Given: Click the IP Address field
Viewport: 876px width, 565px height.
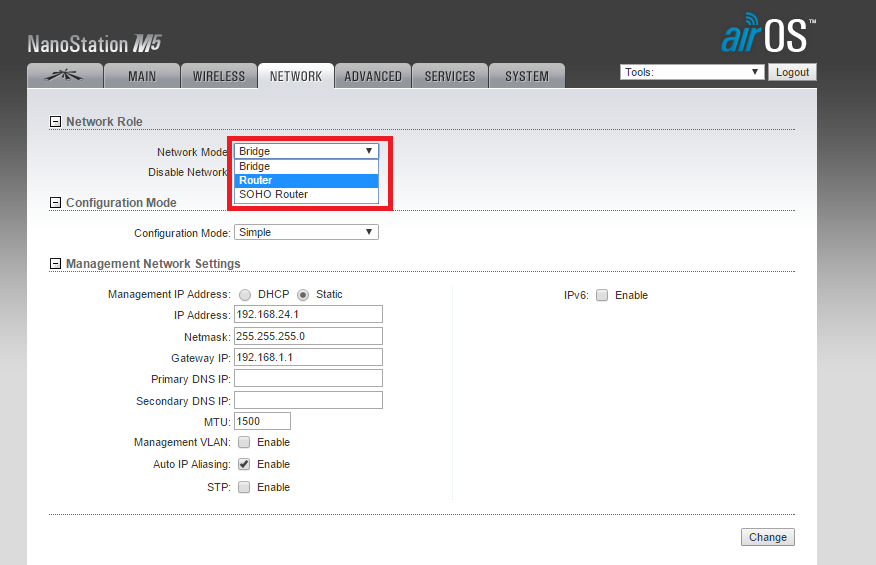Looking at the screenshot, I should pyautogui.click(x=308, y=314).
